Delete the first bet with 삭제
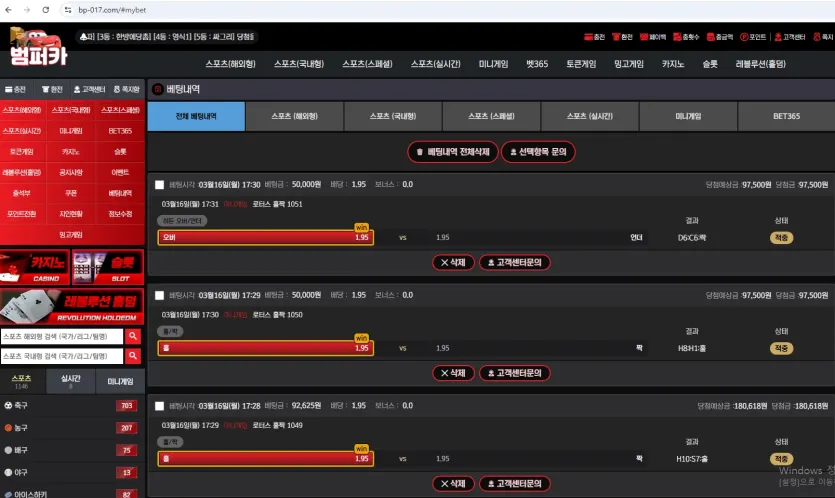835x498 pixels. (x=453, y=263)
